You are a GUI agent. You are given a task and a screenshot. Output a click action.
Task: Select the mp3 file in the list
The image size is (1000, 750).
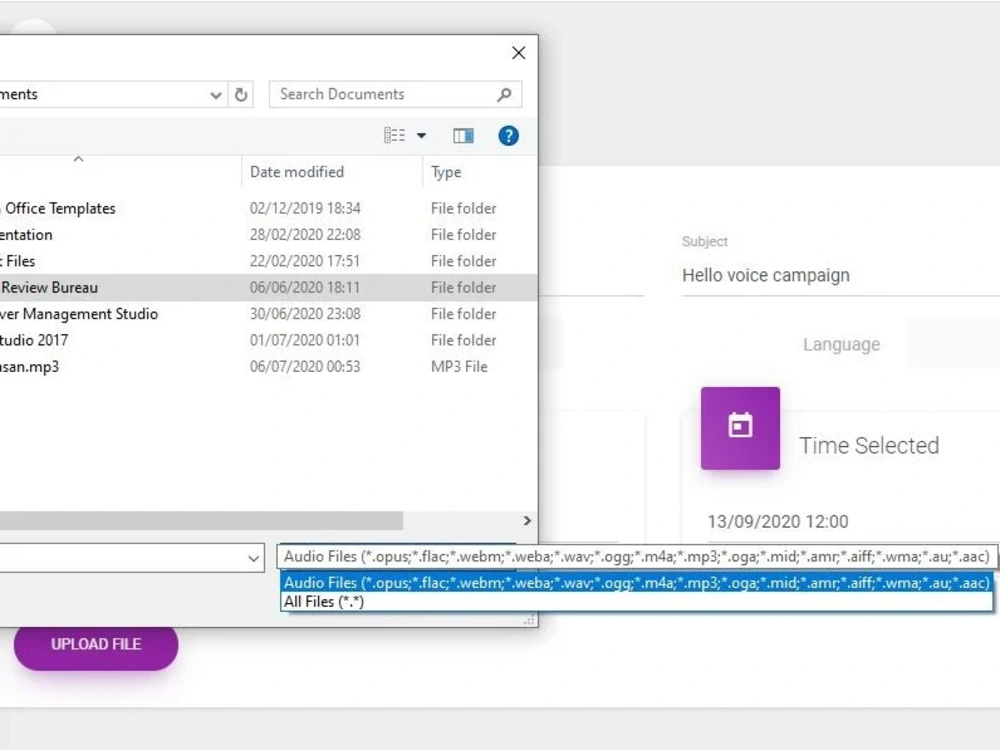pyautogui.click(x=268, y=367)
